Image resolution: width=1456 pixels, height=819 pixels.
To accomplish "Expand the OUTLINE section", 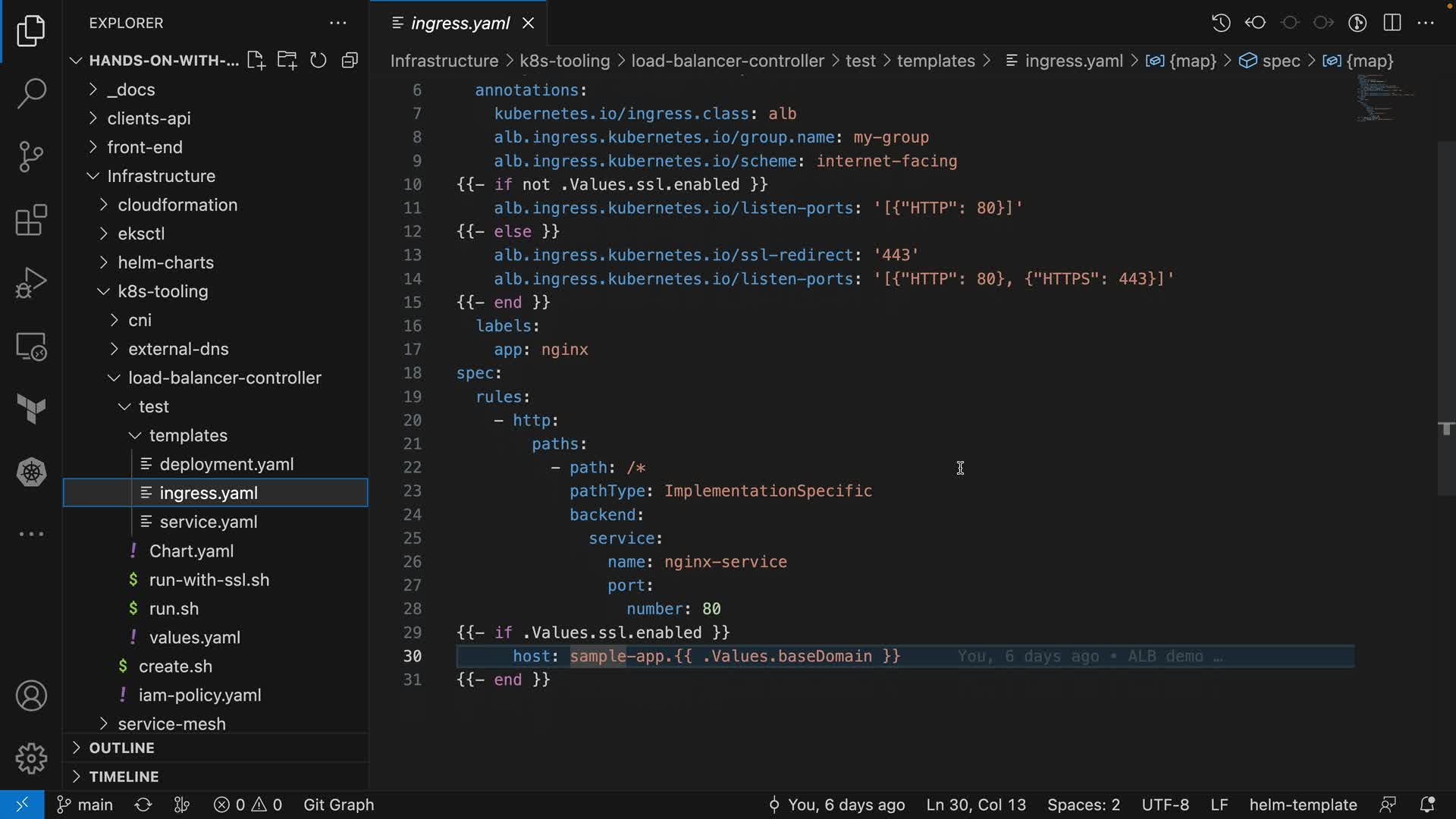I will [x=121, y=748].
